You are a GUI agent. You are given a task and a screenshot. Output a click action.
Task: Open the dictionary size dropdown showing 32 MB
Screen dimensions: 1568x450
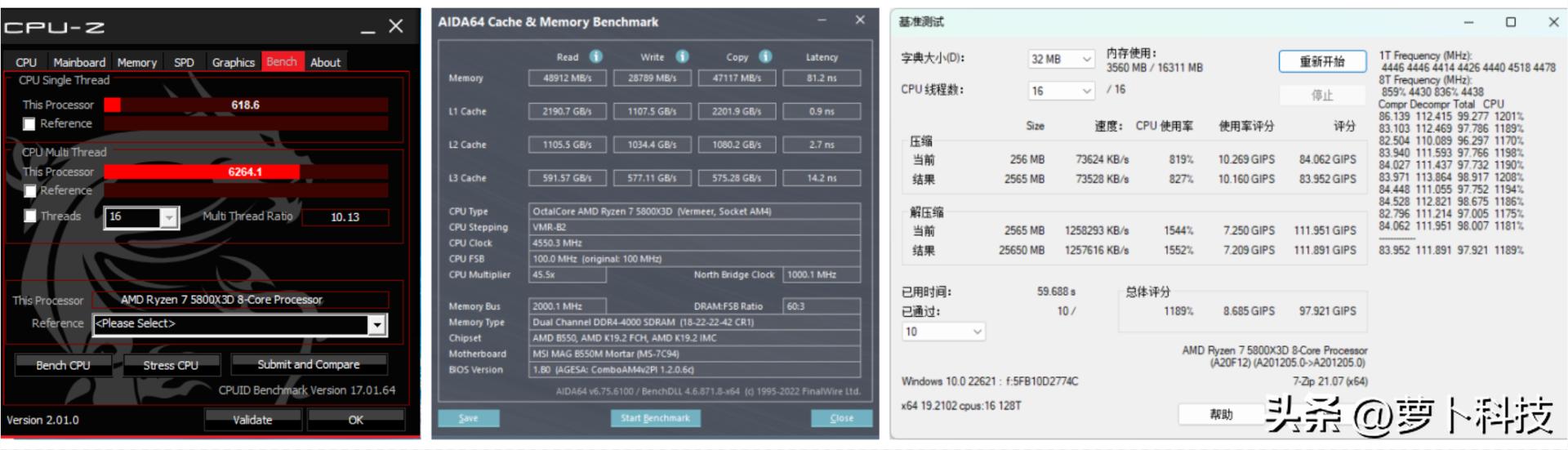click(1061, 60)
